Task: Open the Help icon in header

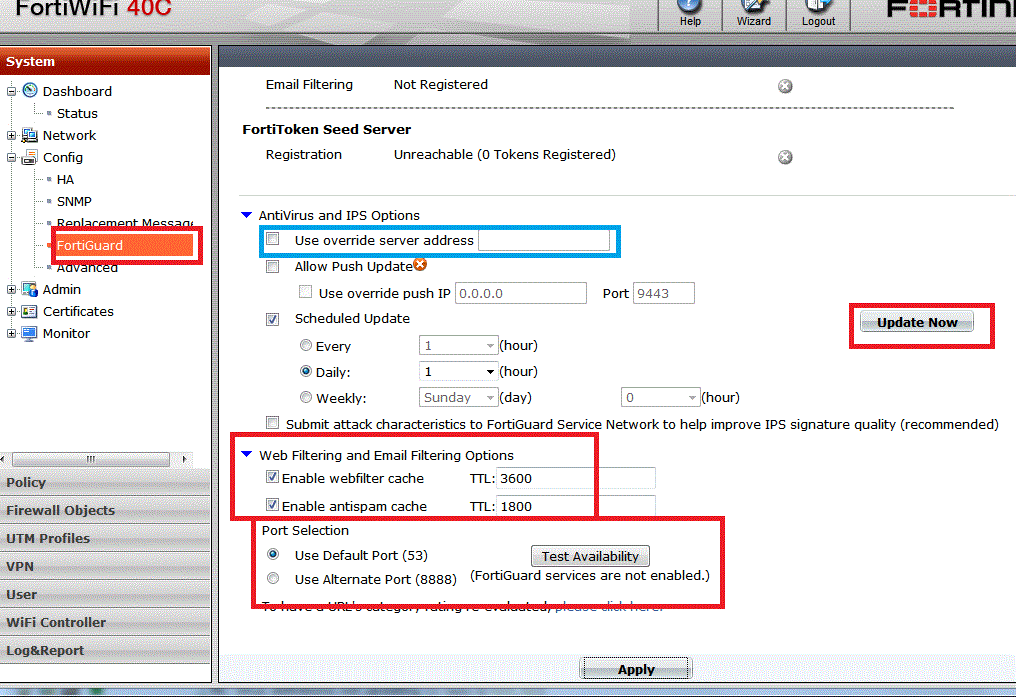Action: (689, 6)
